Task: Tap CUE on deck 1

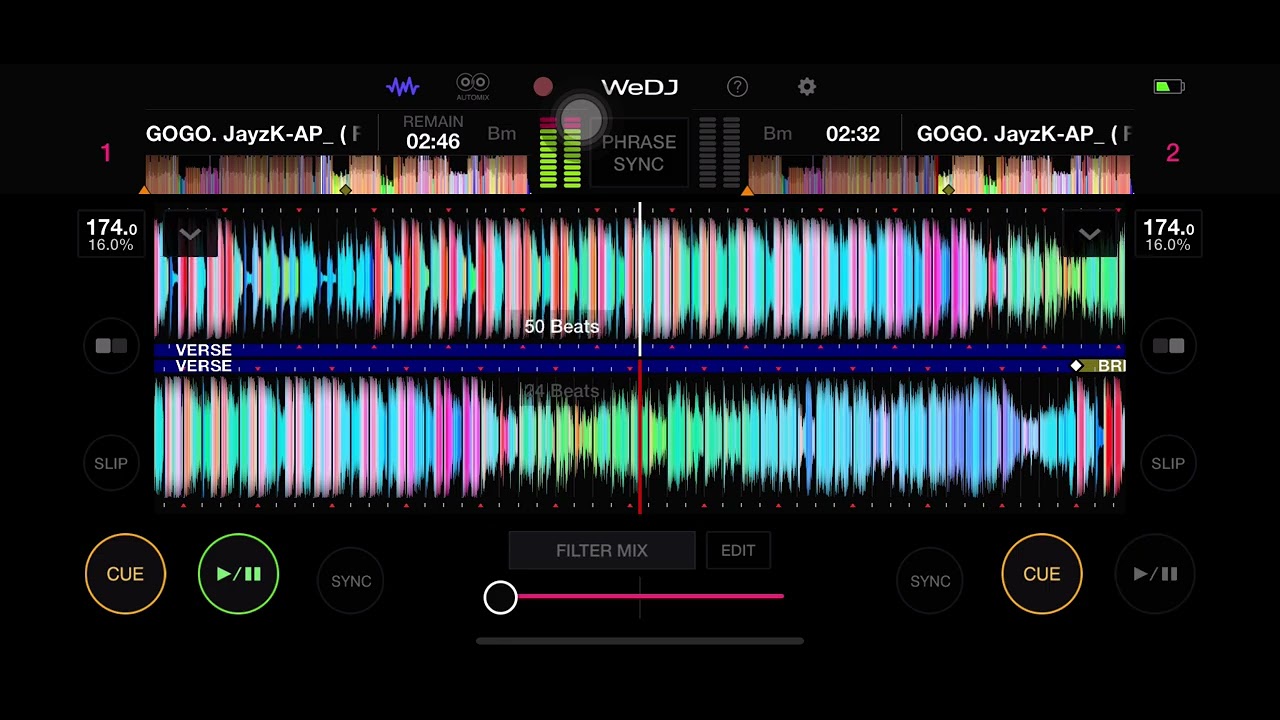Action: point(125,574)
